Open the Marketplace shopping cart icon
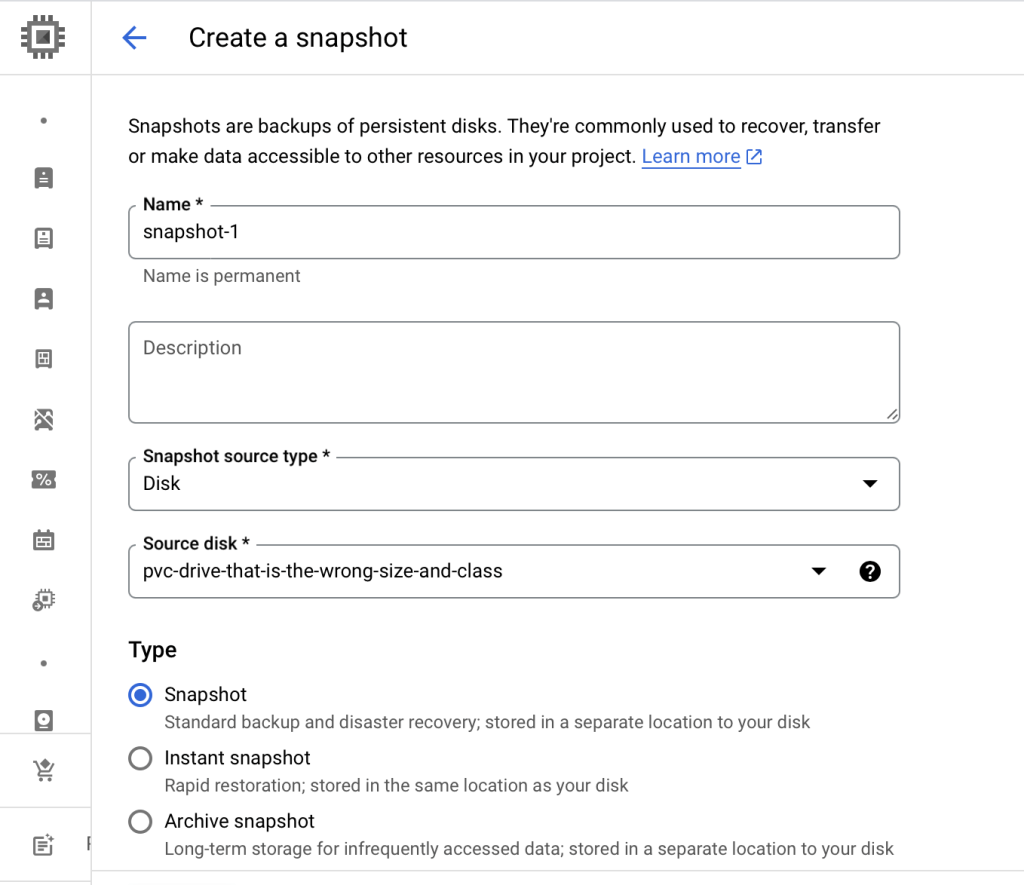Viewport: 1024px width, 885px height. pos(43,770)
